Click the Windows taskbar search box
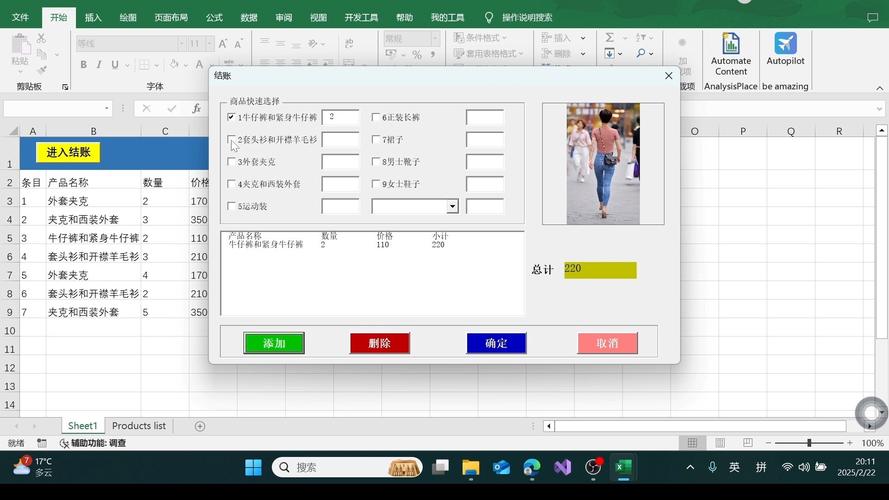The height and width of the screenshot is (500, 889). [347, 467]
